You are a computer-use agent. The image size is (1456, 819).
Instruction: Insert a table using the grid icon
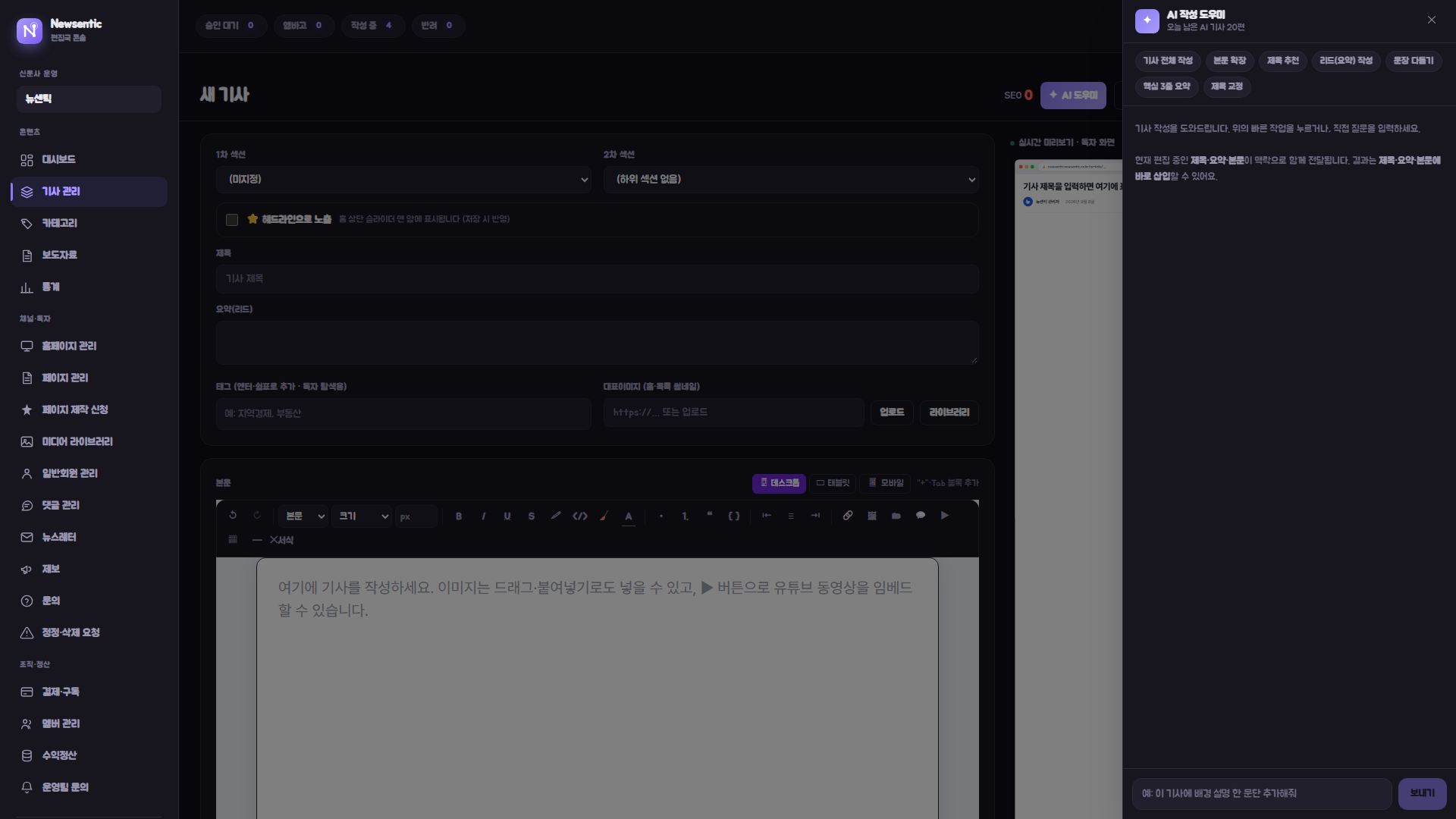point(233,540)
